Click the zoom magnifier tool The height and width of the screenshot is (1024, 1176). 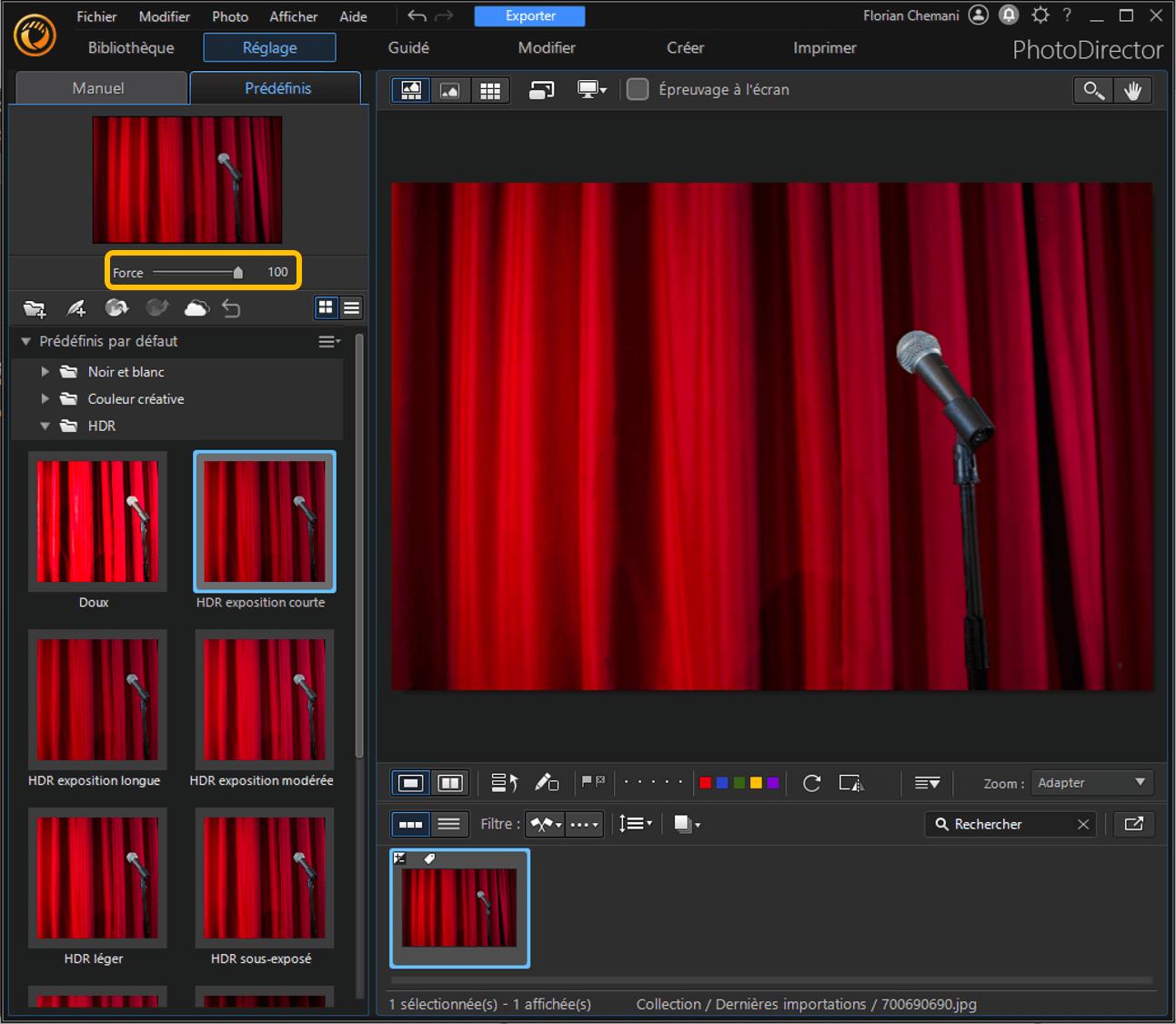click(1093, 90)
